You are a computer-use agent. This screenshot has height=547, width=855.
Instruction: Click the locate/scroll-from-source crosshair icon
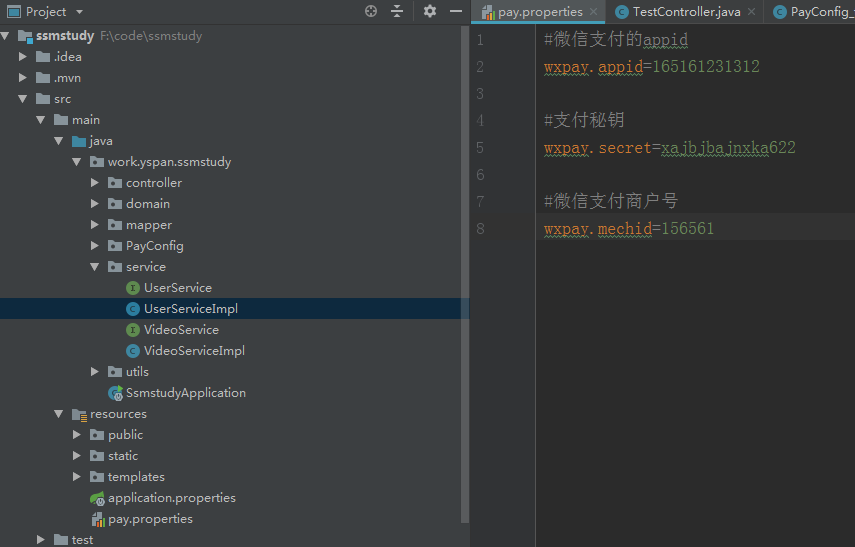coord(371,11)
